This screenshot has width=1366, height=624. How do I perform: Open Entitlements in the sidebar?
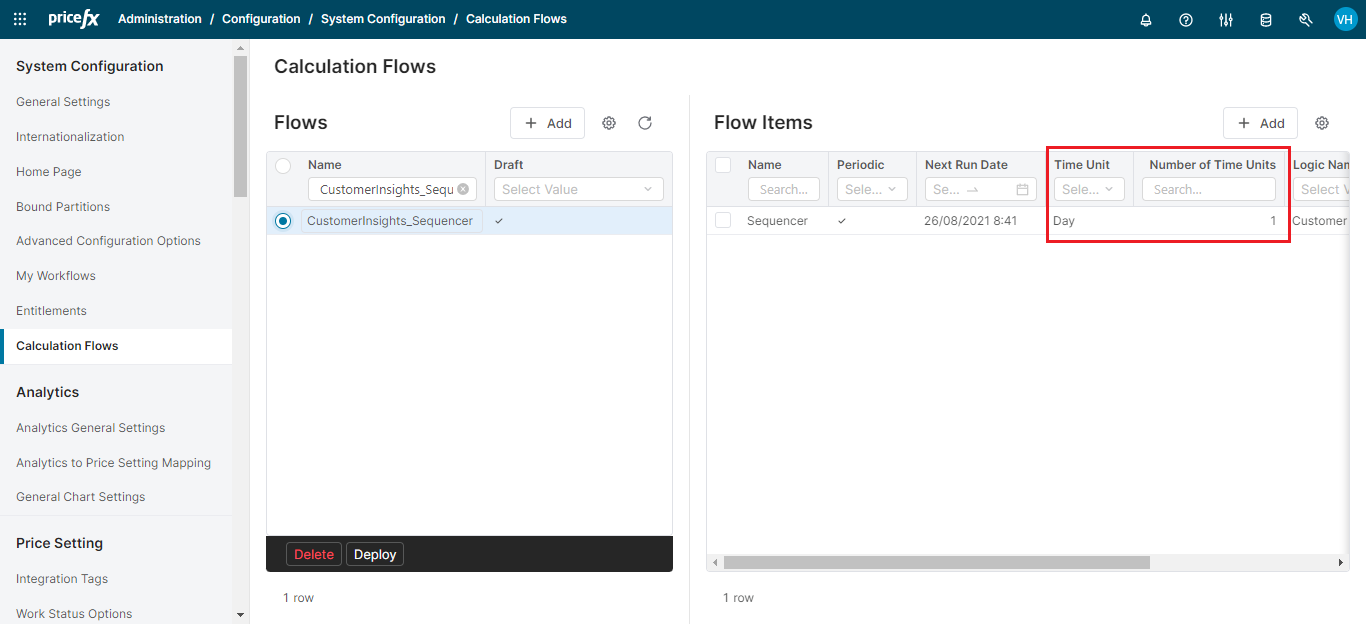point(51,311)
